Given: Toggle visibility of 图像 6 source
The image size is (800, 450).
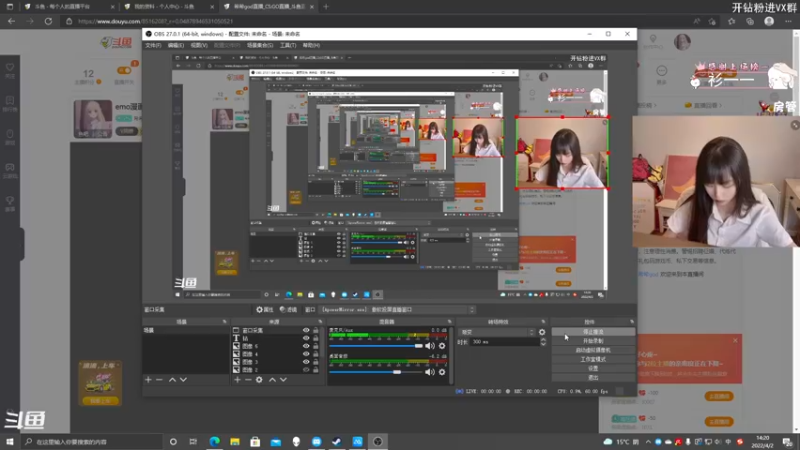Looking at the screenshot, I should pyautogui.click(x=306, y=346).
